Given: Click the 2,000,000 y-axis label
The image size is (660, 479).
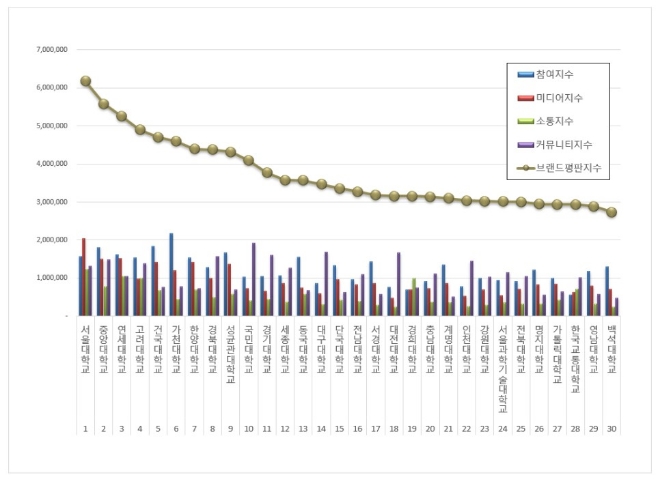Looking at the screenshot, I should pos(52,240).
